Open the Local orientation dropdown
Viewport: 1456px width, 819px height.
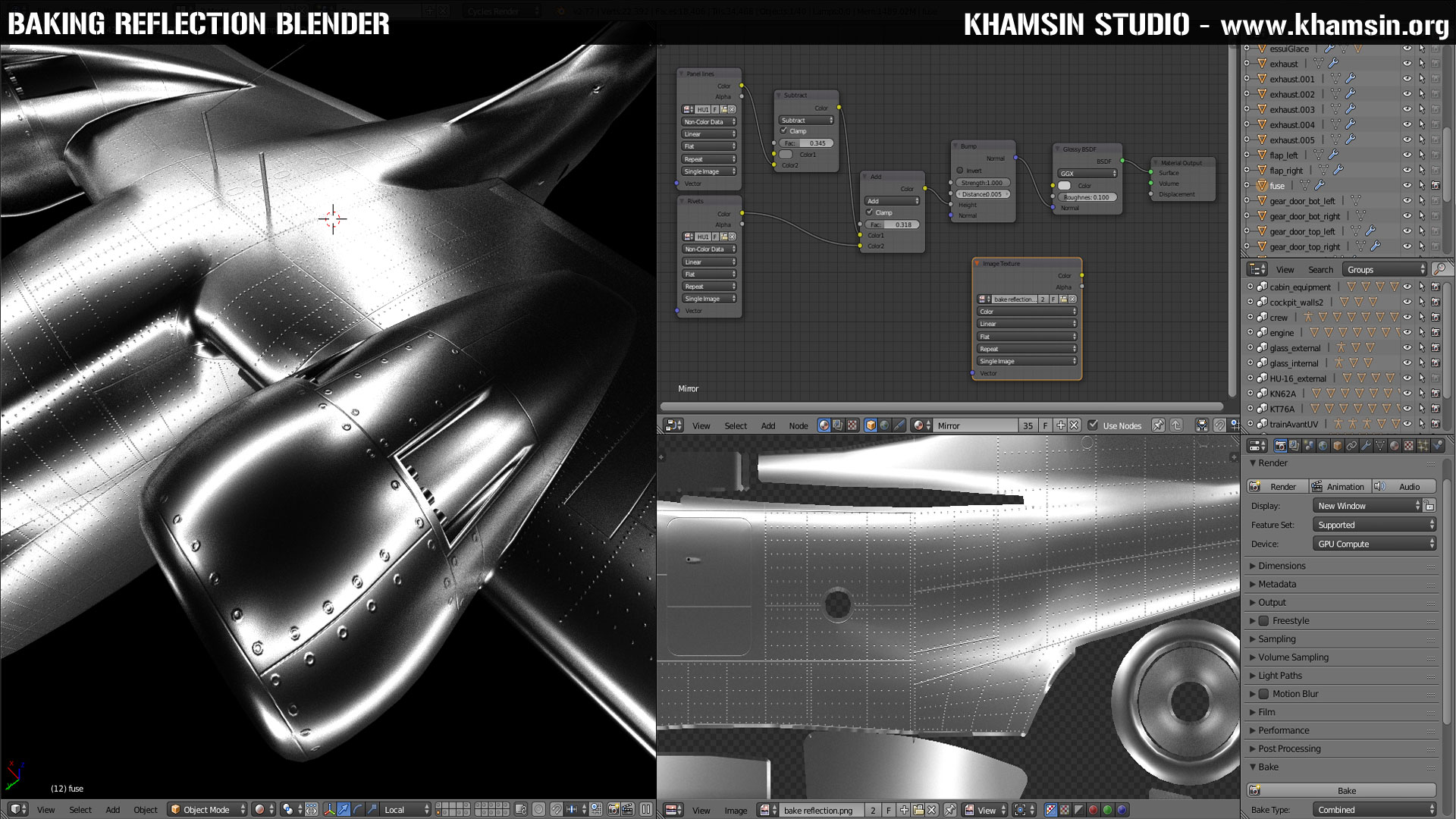click(x=406, y=809)
